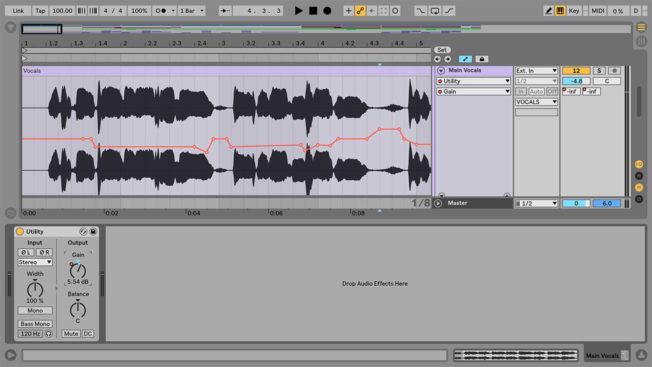Image resolution: width=652 pixels, height=367 pixels.
Task: Jump to the next locator
Action: click(447, 59)
